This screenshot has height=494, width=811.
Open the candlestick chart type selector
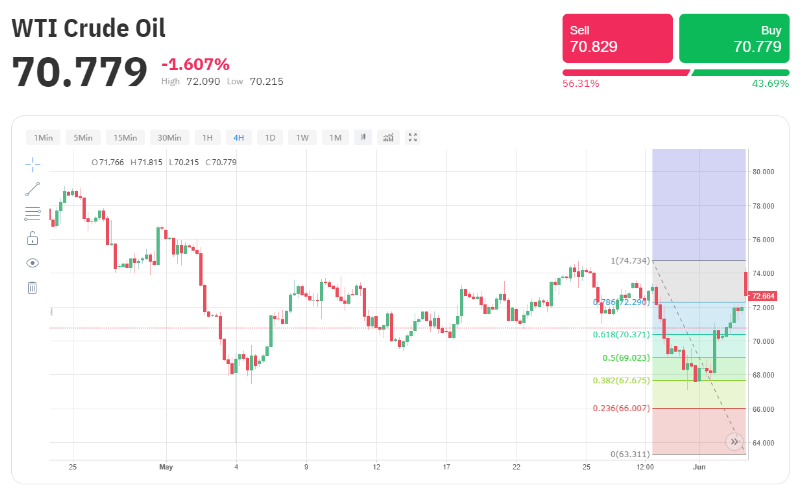[363, 137]
